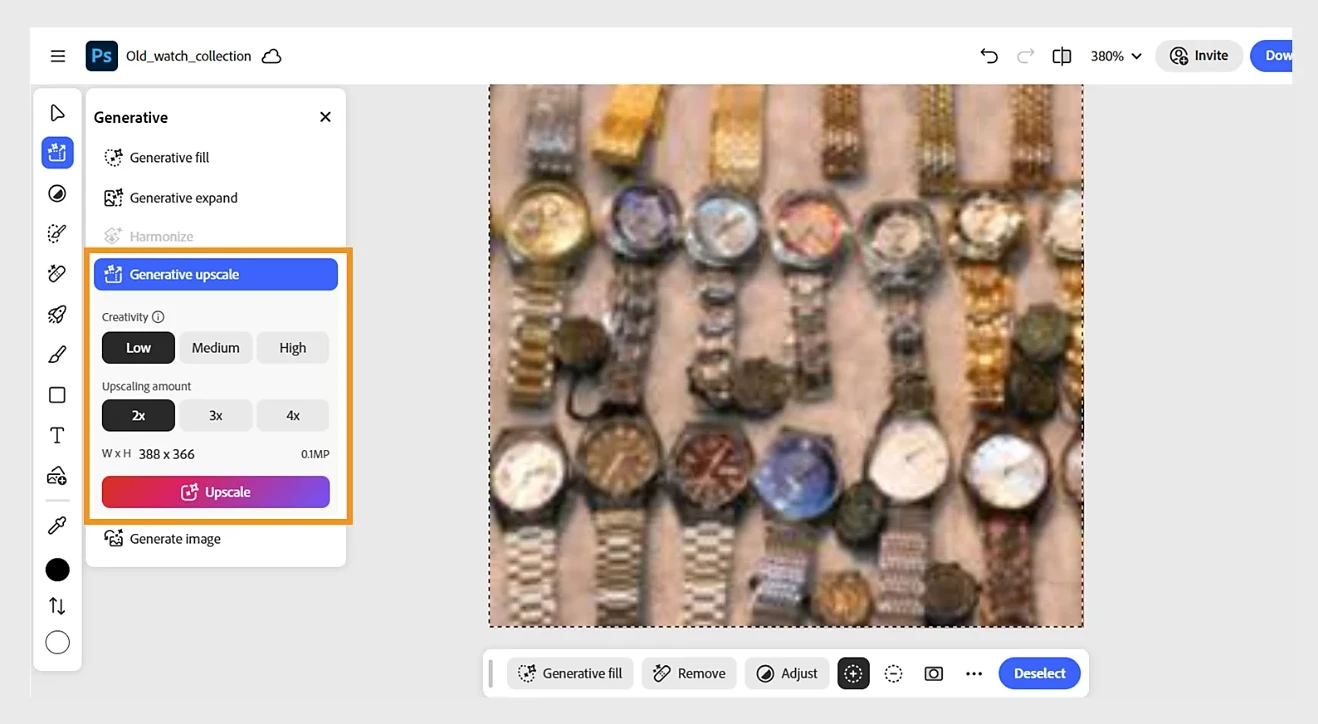
Task: Click the Deselect button
Action: (1040, 673)
